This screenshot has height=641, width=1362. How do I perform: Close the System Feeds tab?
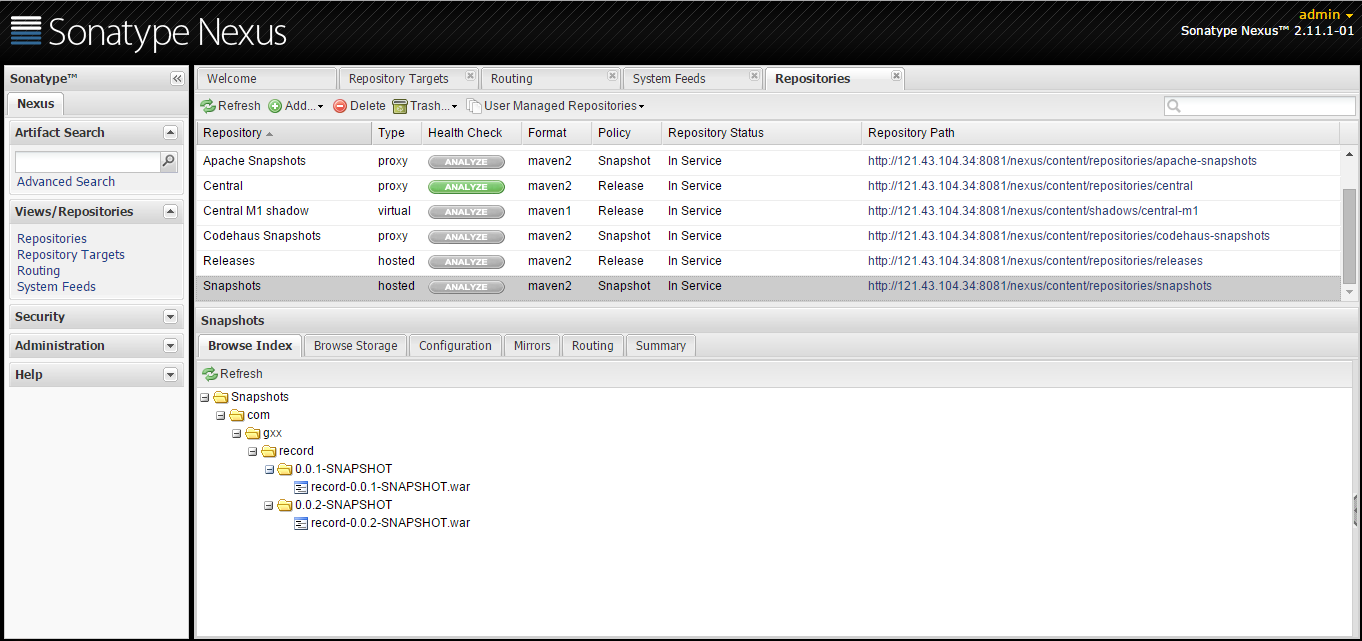(754, 76)
